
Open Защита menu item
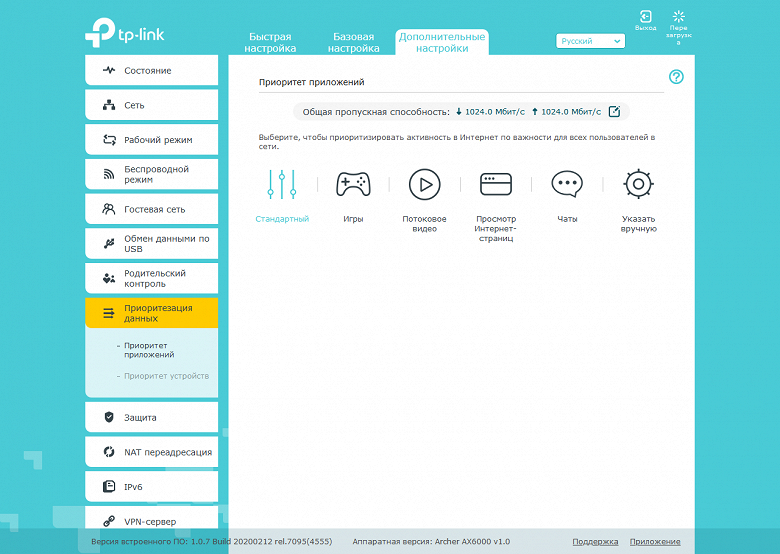(152, 417)
